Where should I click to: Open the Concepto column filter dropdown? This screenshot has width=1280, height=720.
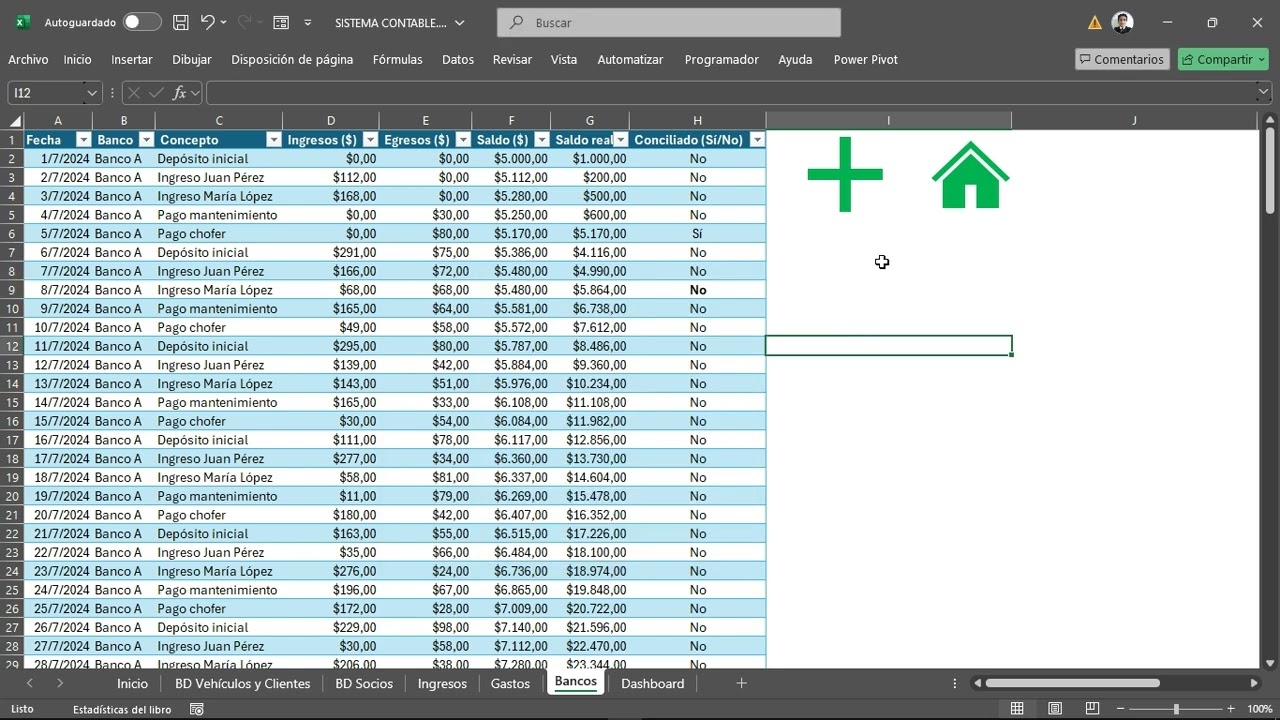click(273, 140)
